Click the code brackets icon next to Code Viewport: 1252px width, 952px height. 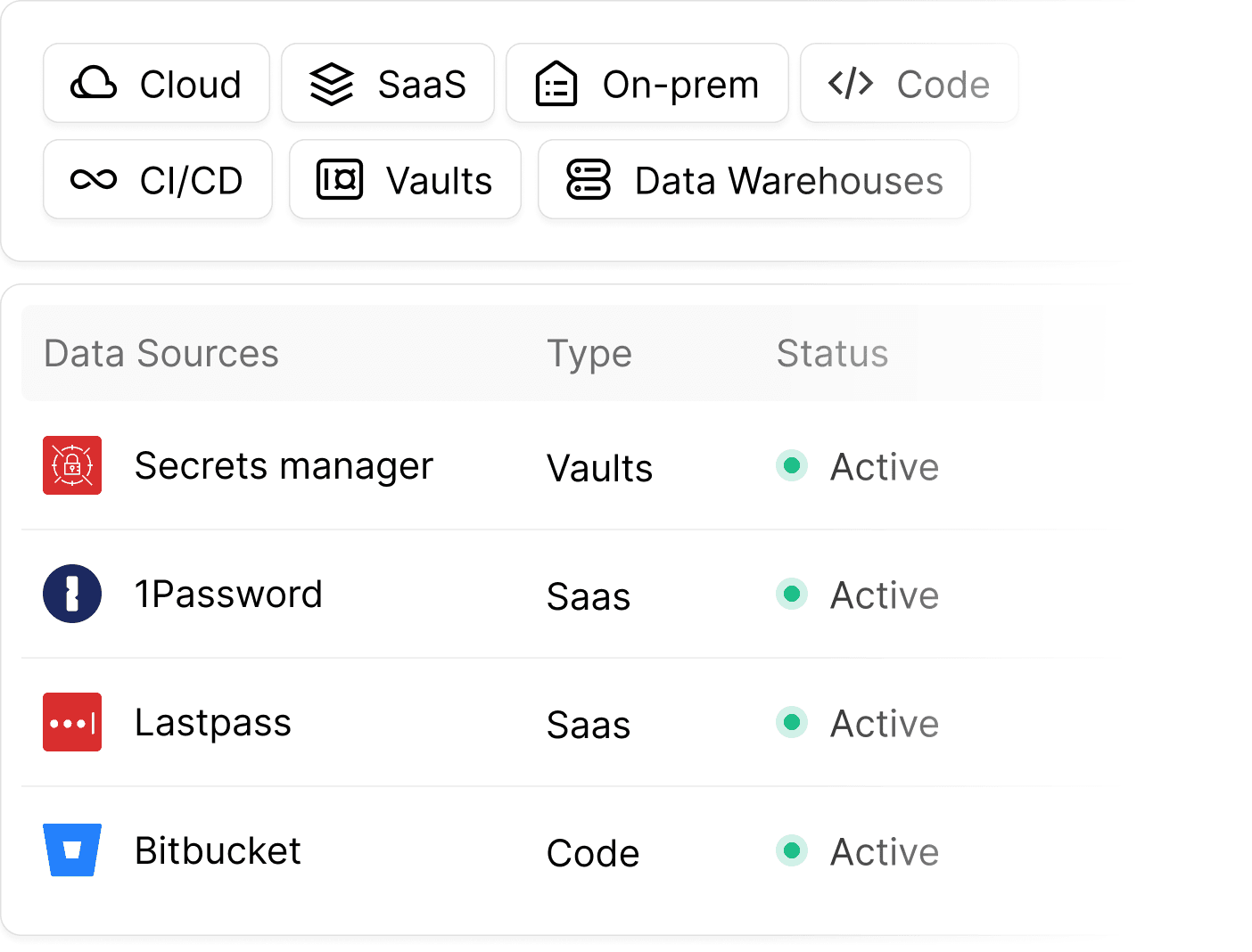tap(850, 83)
